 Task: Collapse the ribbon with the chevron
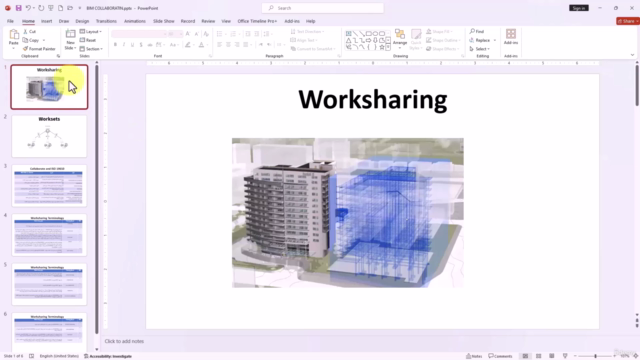click(x=632, y=55)
